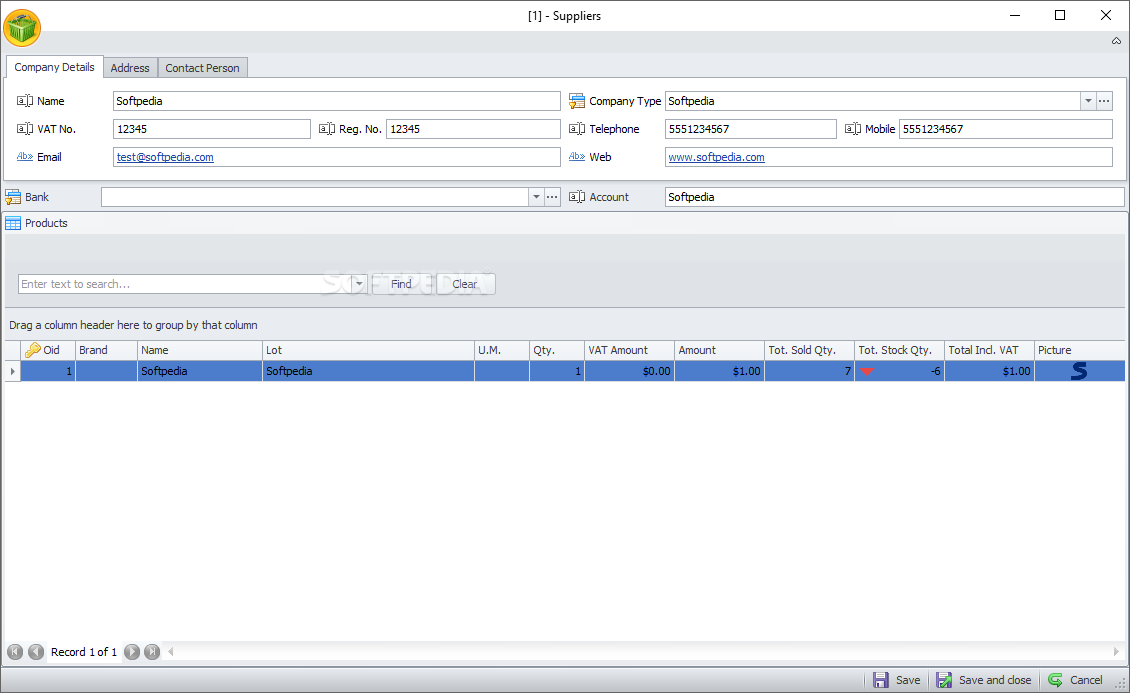Sort by the Brand column header
Viewport: 1130px width, 693px height.
pos(106,350)
